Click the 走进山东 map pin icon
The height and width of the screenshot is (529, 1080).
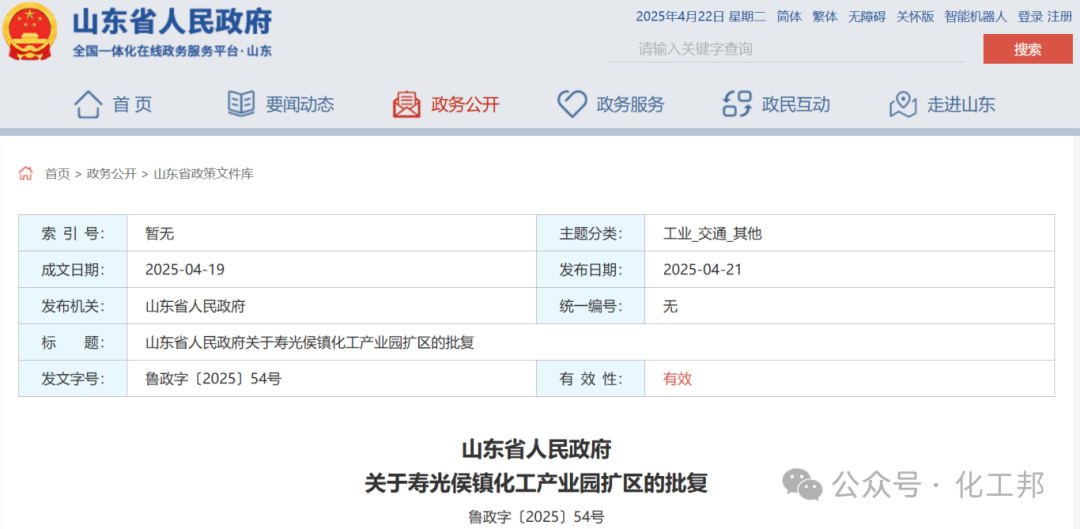[903, 104]
